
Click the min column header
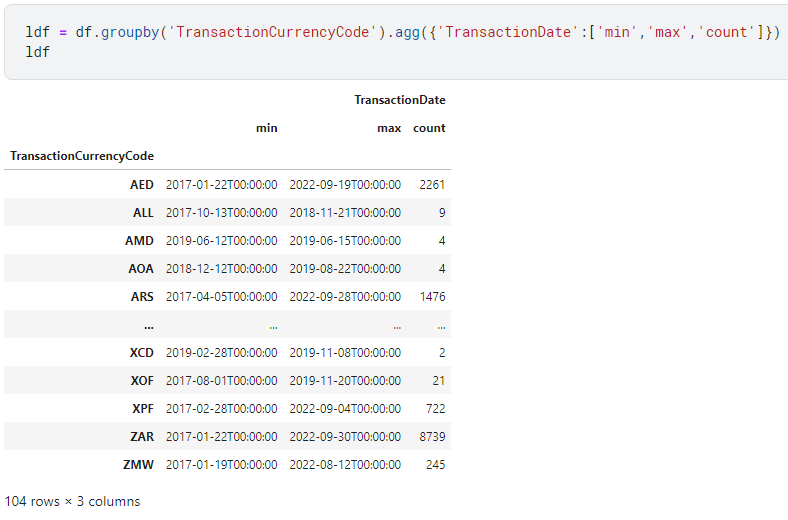pos(266,128)
